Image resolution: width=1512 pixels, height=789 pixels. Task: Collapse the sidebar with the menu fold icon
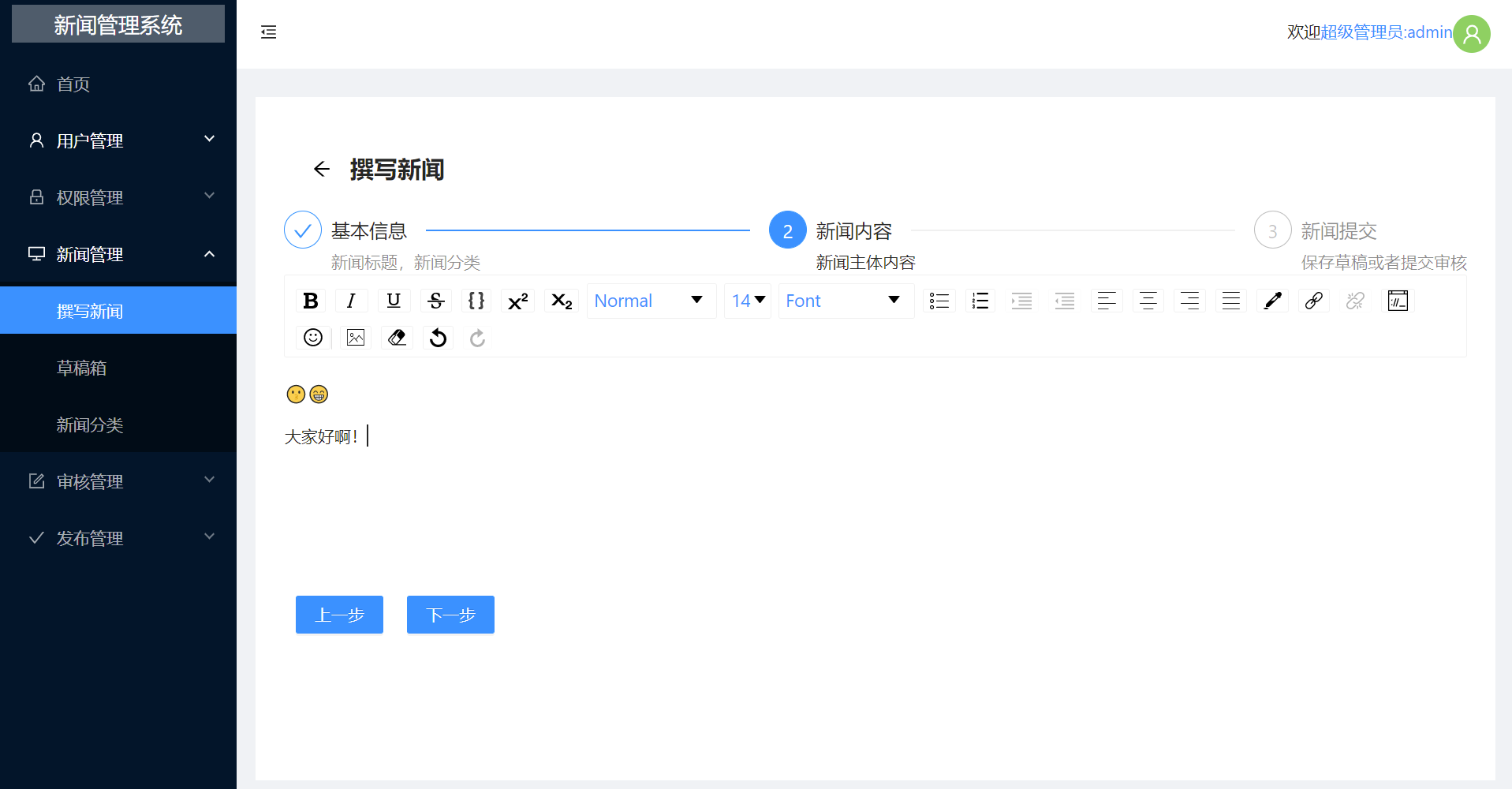tap(269, 32)
